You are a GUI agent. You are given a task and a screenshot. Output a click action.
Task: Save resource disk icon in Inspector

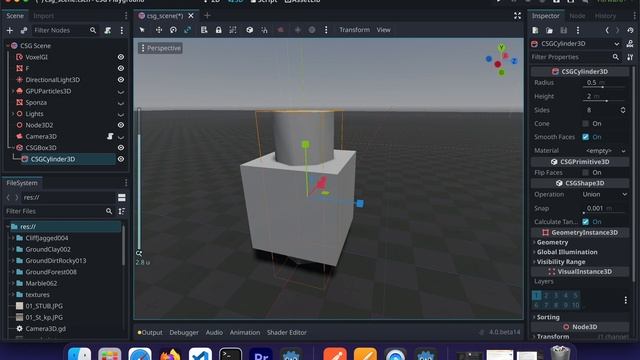pyautogui.click(x=564, y=30)
